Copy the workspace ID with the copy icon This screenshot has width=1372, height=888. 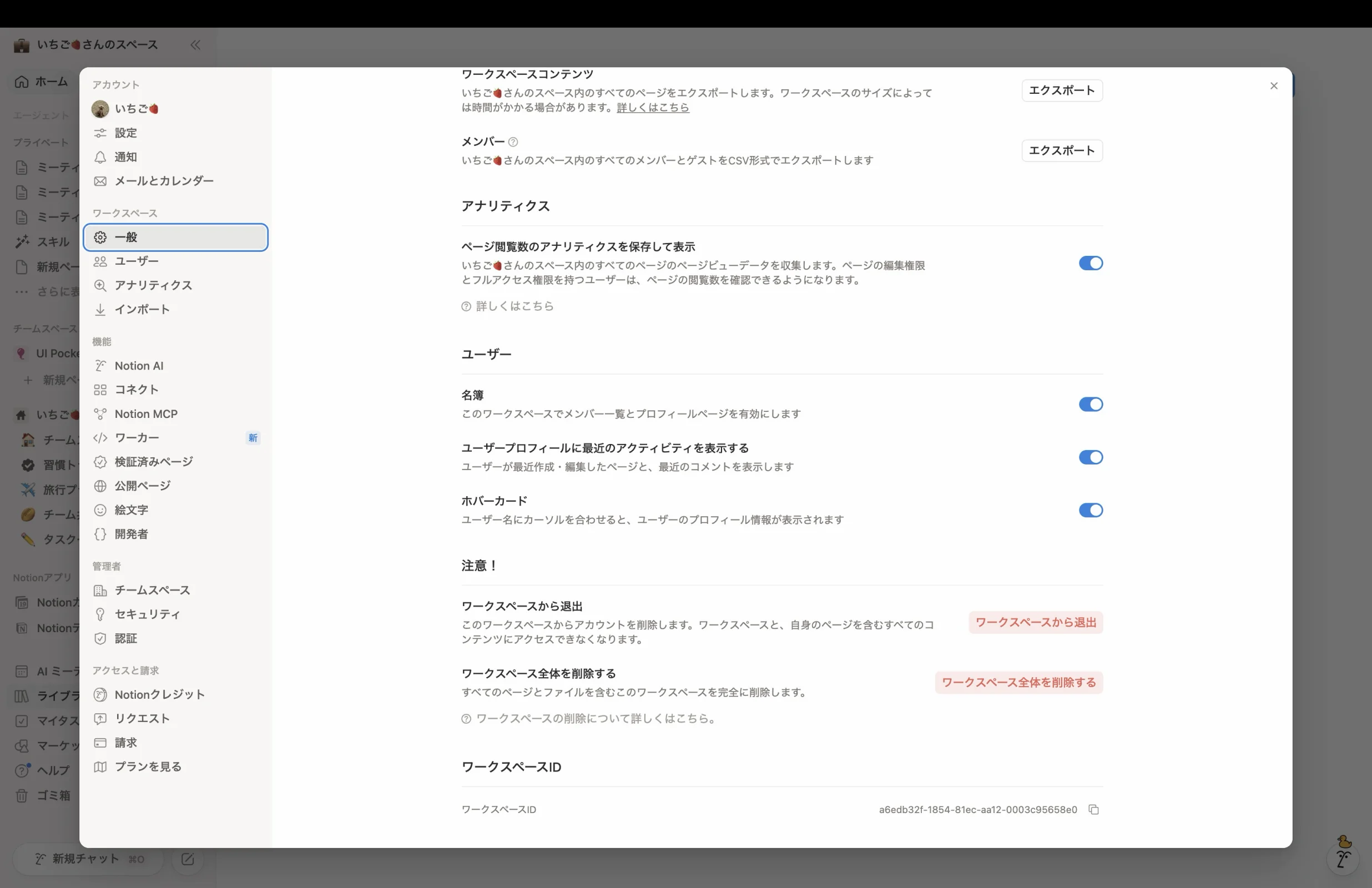point(1093,810)
